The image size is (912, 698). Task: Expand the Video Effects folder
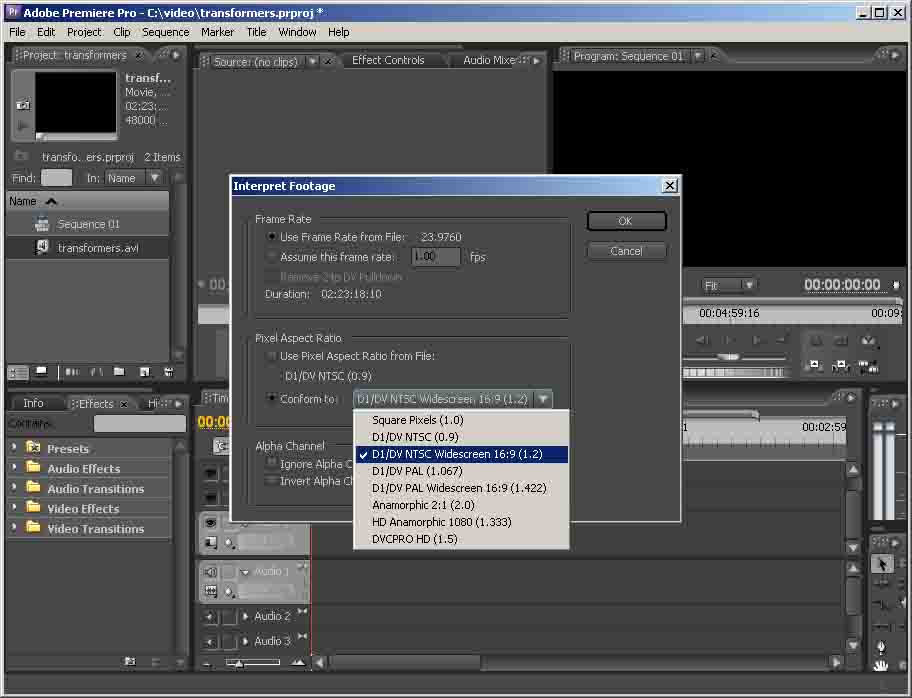click(14, 508)
